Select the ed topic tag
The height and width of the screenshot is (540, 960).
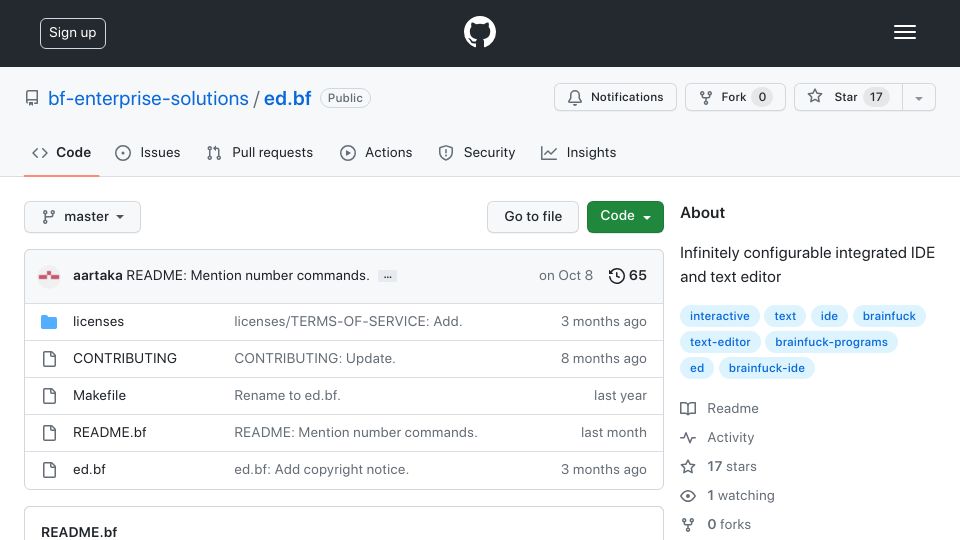click(x=697, y=368)
